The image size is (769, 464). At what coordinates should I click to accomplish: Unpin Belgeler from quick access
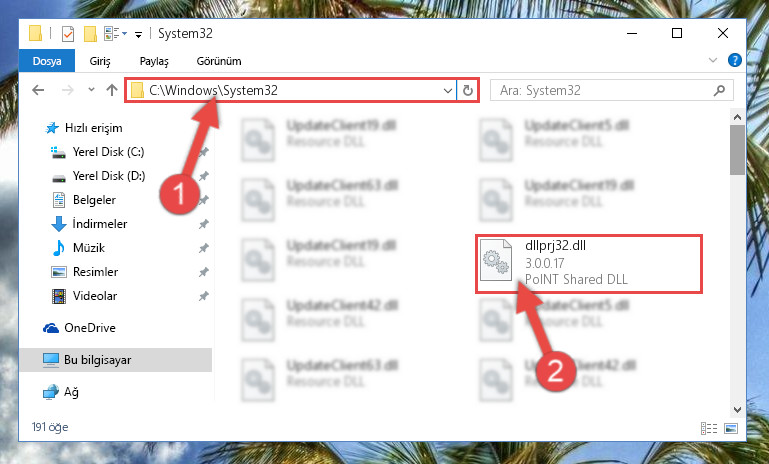204,200
